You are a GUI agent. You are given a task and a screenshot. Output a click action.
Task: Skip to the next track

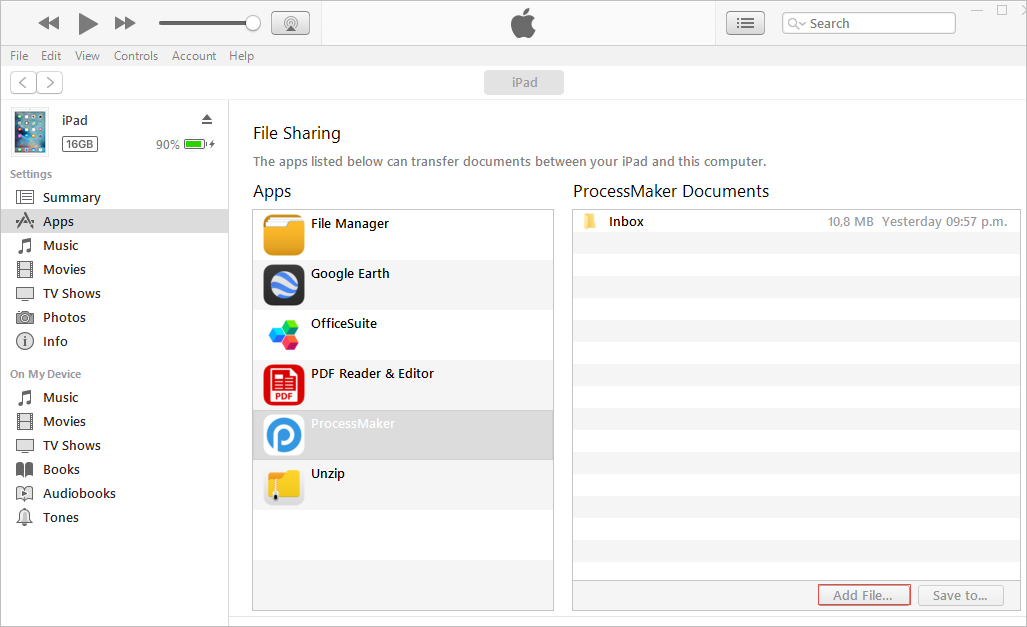click(125, 23)
